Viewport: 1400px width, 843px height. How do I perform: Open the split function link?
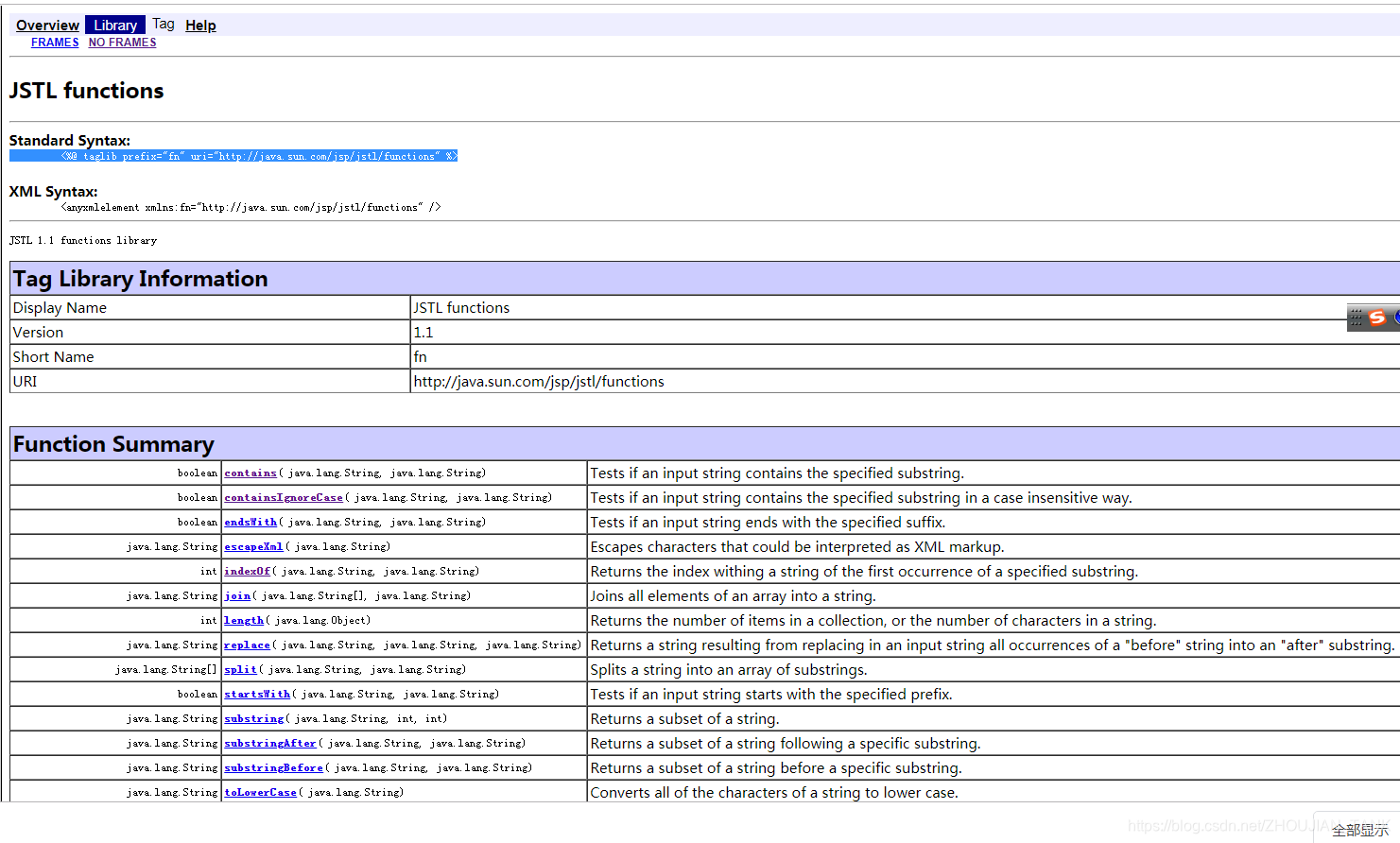click(240, 669)
